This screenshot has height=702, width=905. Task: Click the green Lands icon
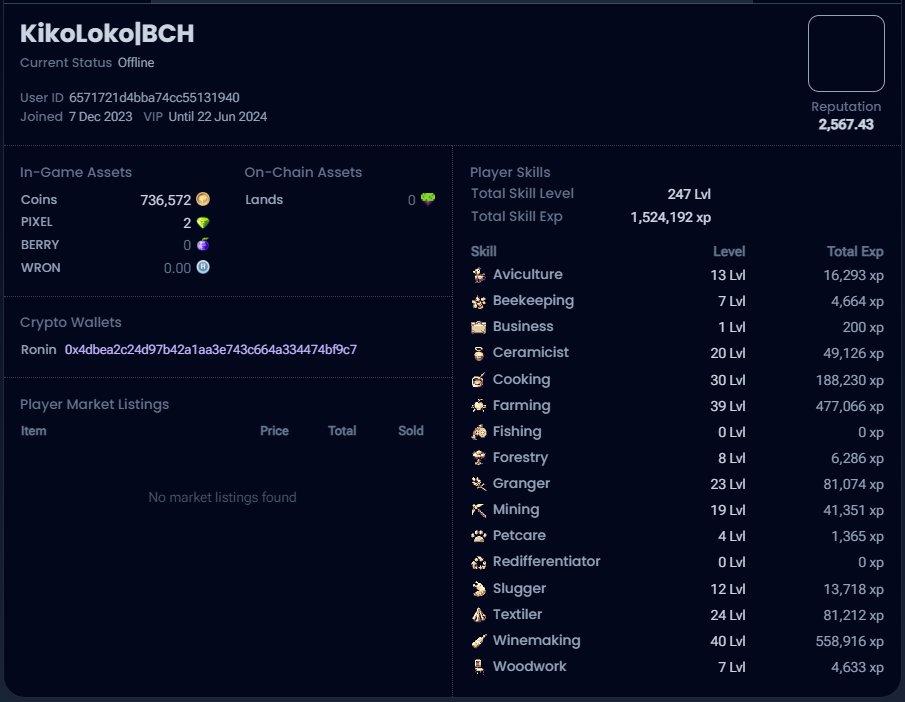click(x=428, y=199)
